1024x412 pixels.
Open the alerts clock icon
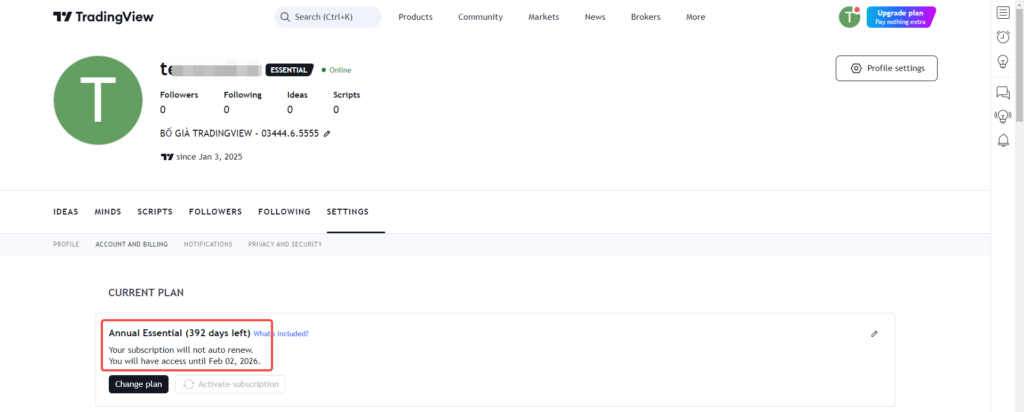click(x=1003, y=37)
